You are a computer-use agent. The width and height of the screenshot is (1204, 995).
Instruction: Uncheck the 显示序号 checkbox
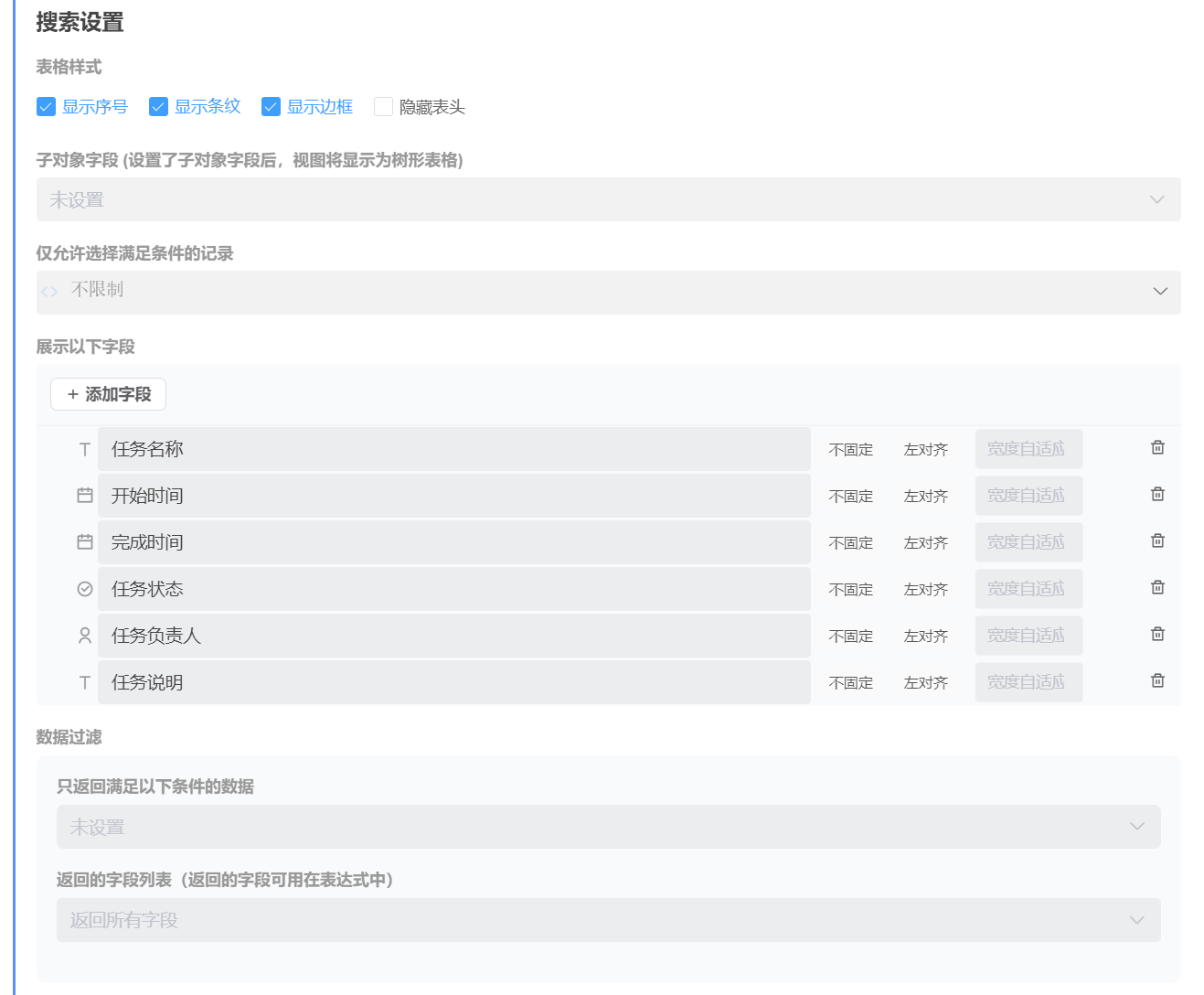tap(46, 106)
